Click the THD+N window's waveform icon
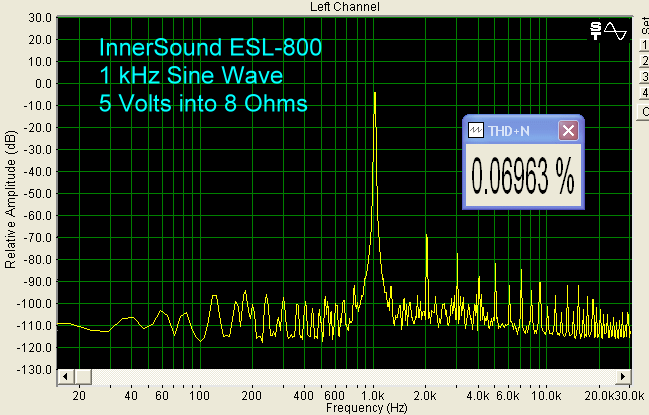 coord(476,130)
